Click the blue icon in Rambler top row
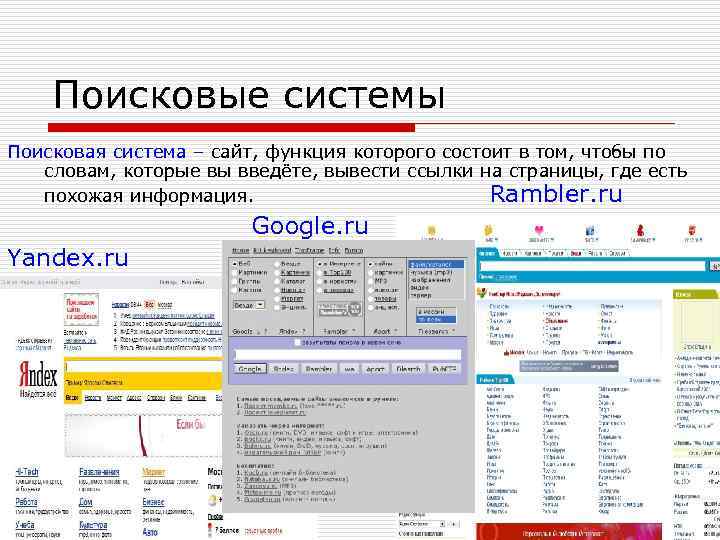Screen dimensions: 720x540 pyautogui.click(x=591, y=231)
